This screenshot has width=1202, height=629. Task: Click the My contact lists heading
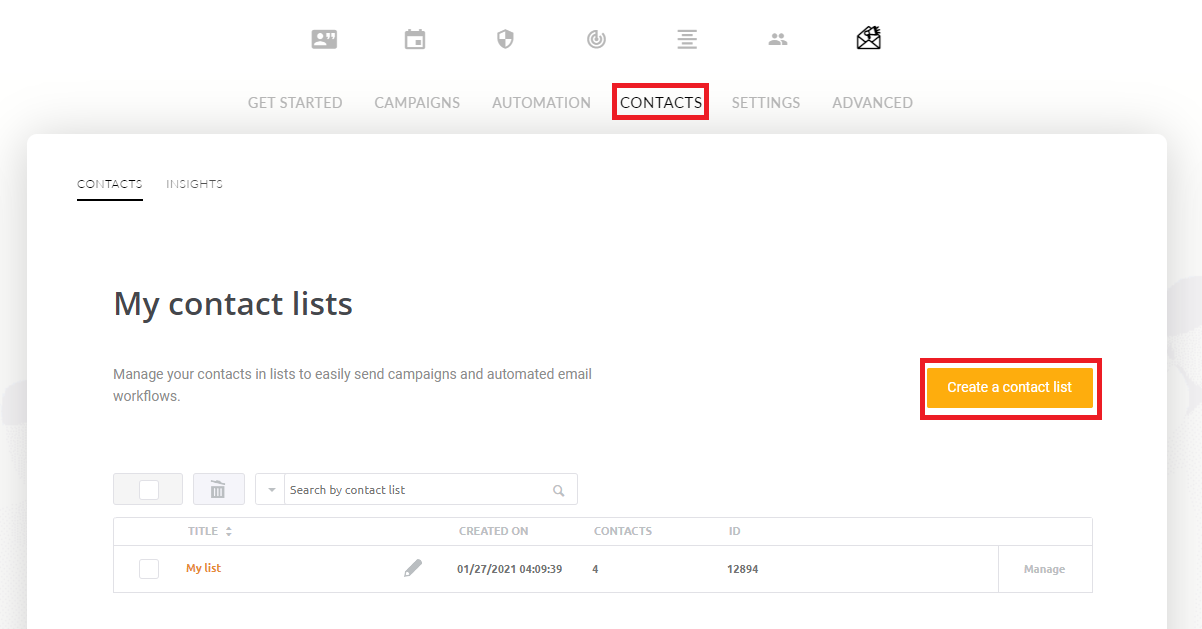pos(233,303)
